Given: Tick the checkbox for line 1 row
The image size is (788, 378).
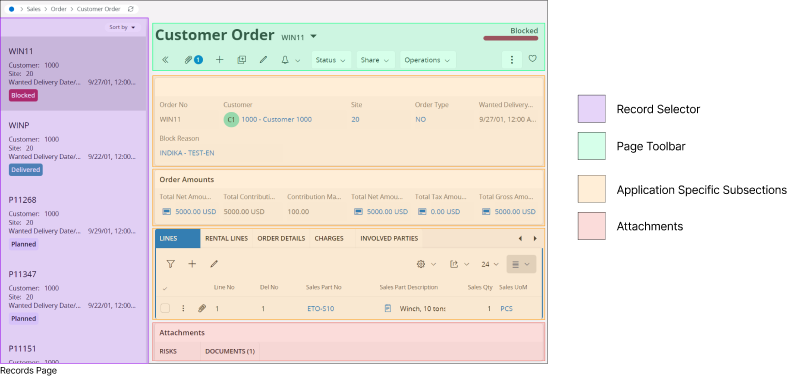Looking at the screenshot, I should click(165, 309).
